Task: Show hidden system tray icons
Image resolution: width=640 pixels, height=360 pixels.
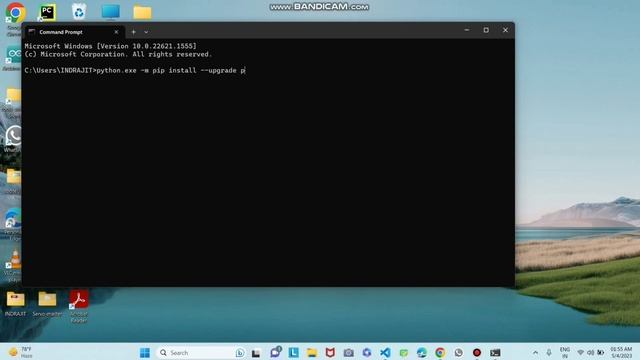Action: [x=535, y=353]
